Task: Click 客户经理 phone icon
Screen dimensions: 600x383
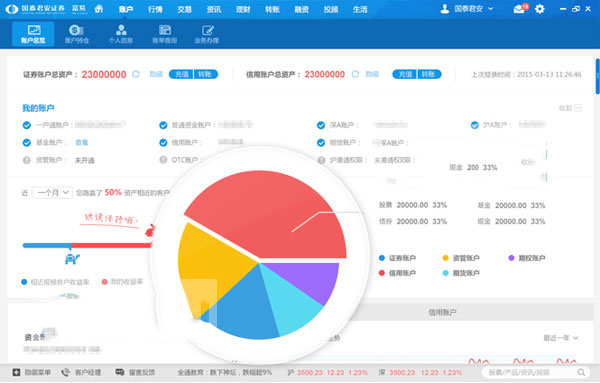Action: (x=66, y=372)
